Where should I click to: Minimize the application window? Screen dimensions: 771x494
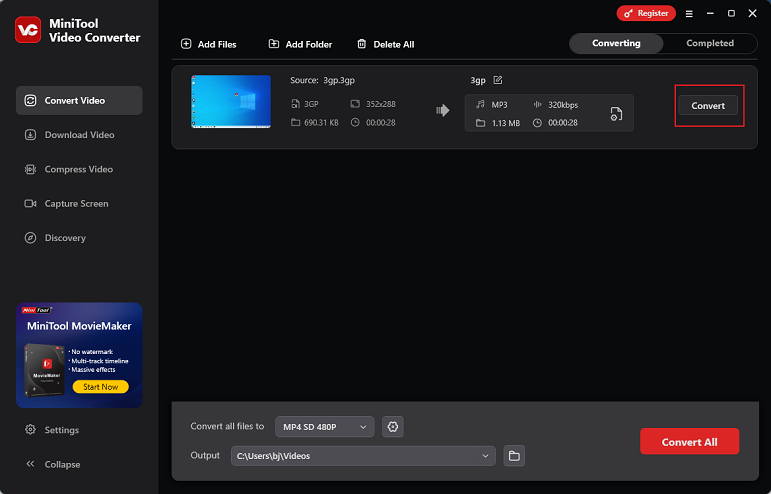point(710,13)
